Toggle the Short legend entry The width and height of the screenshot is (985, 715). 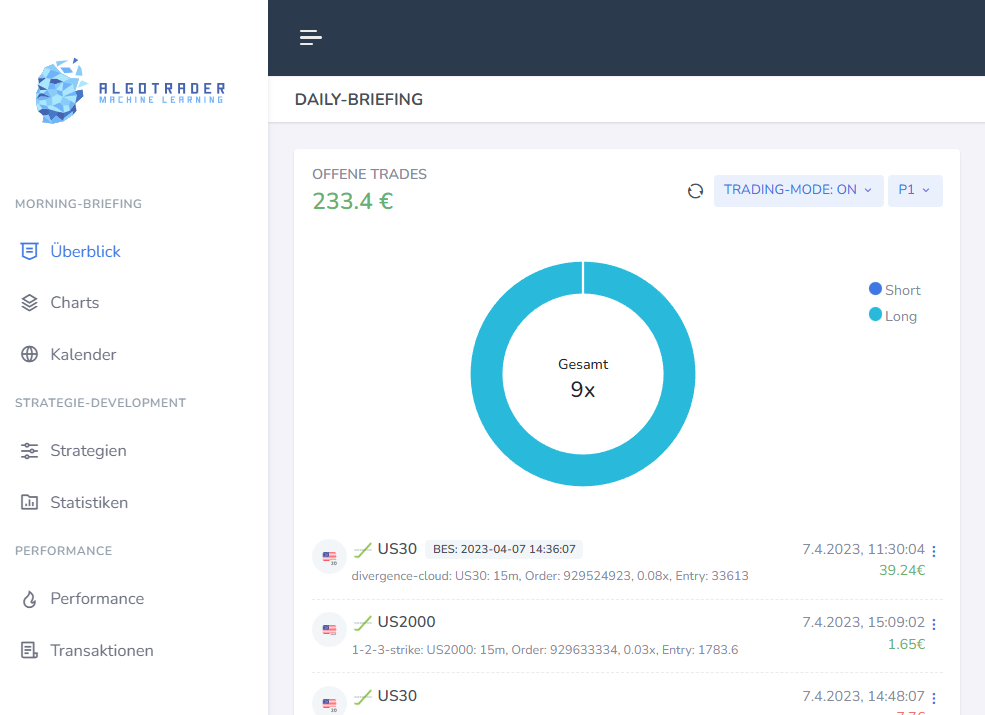[895, 290]
